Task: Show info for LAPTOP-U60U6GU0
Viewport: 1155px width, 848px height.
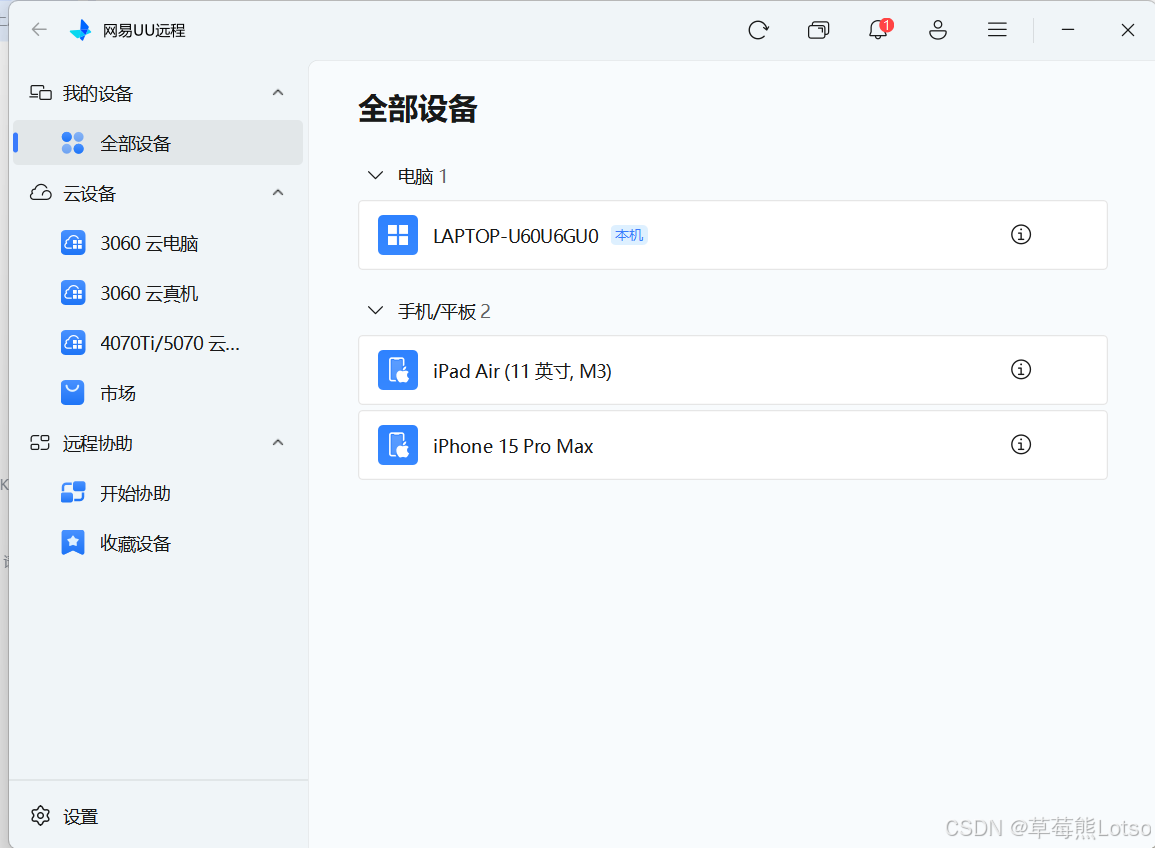Action: [1020, 235]
